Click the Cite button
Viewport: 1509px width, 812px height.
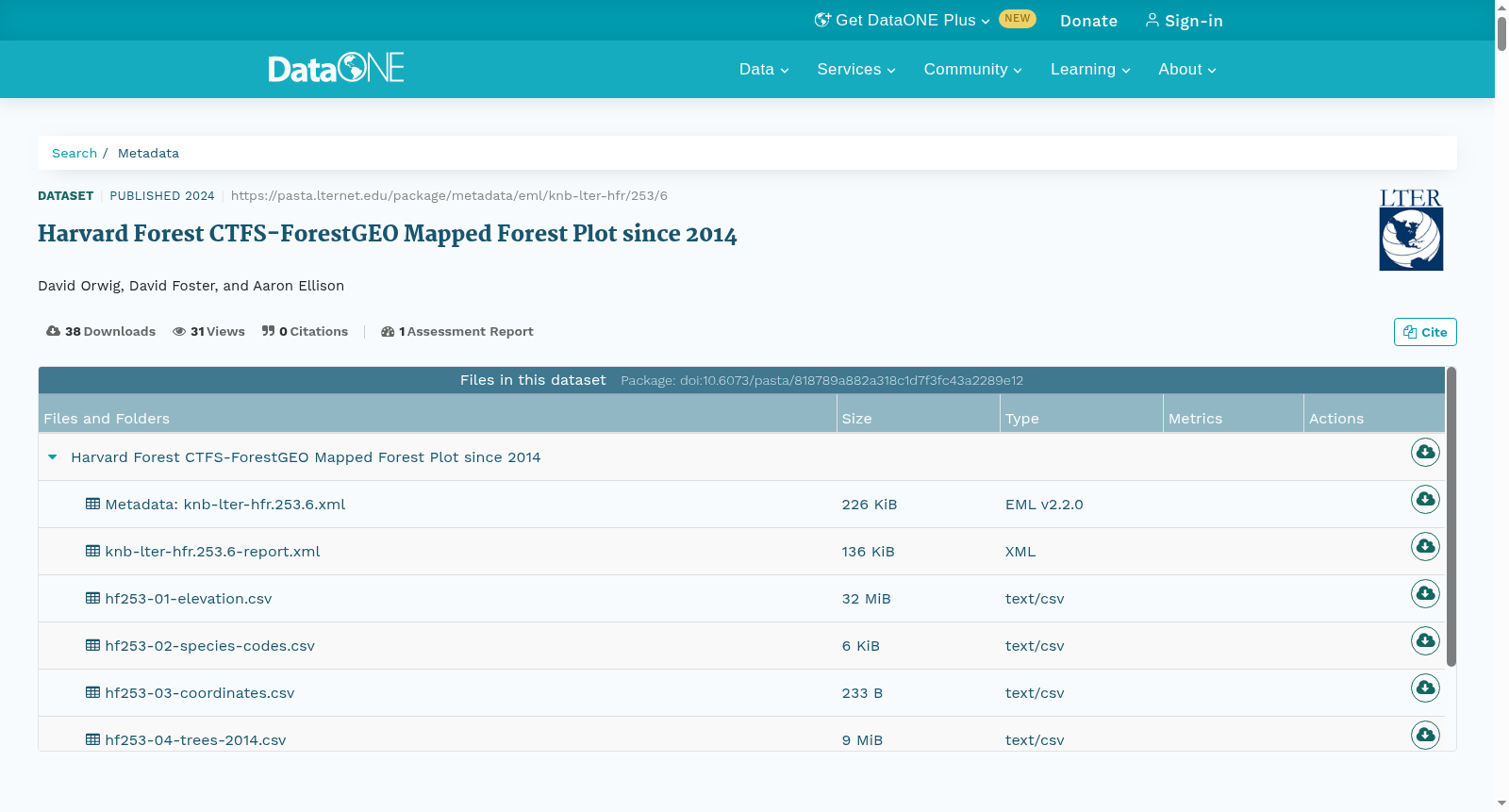tap(1425, 332)
